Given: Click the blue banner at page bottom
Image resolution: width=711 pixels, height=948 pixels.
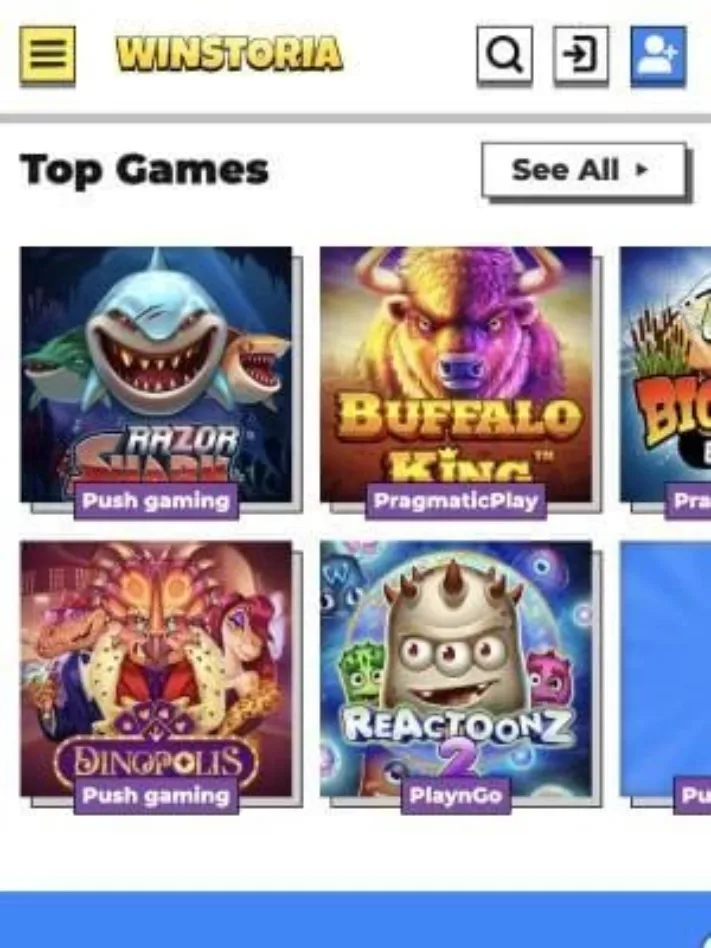Looking at the screenshot, I should (356, 919).
